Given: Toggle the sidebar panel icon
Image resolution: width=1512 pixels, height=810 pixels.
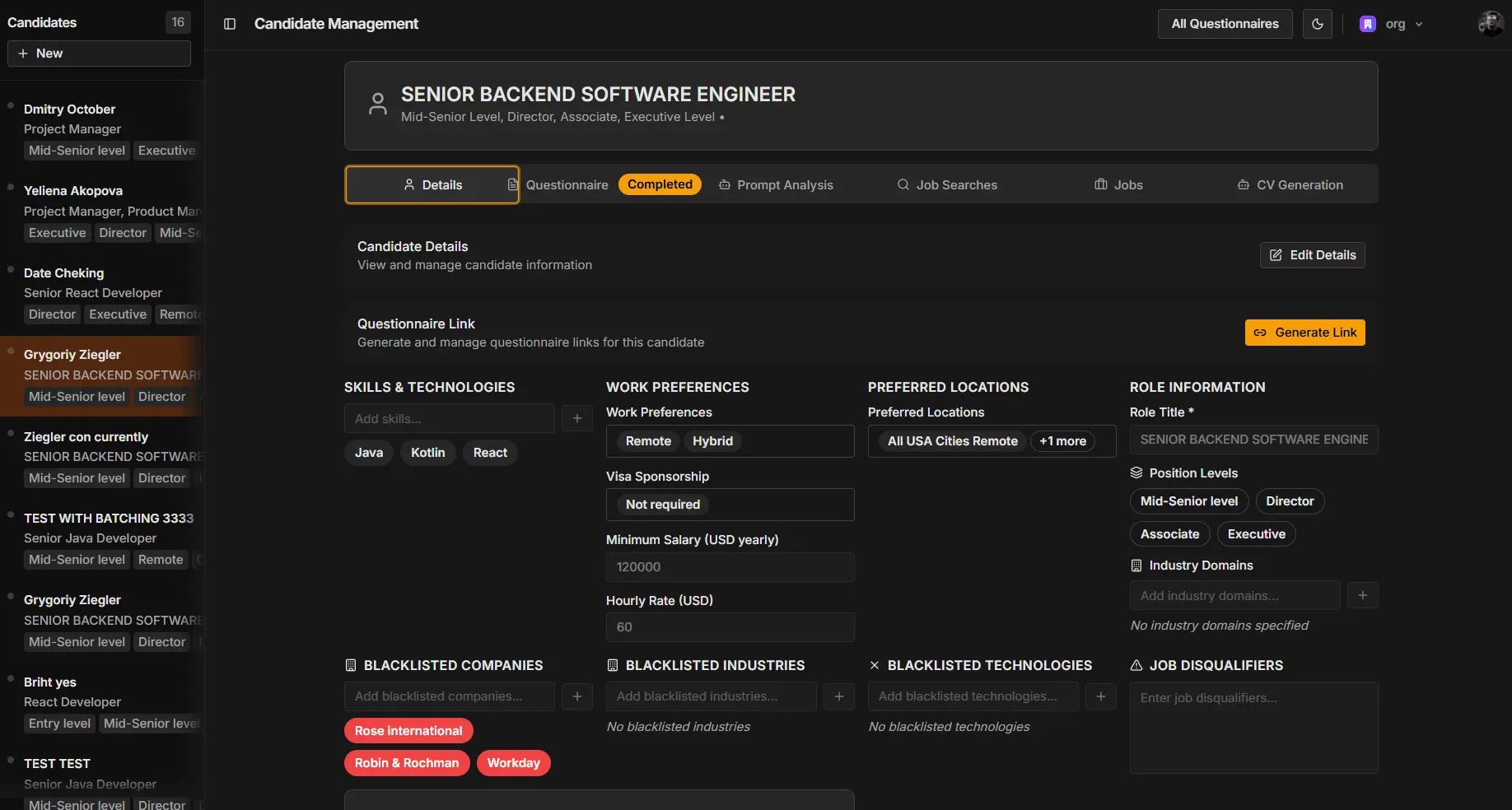Looking at the screenshot, I should tap(230, 24).
